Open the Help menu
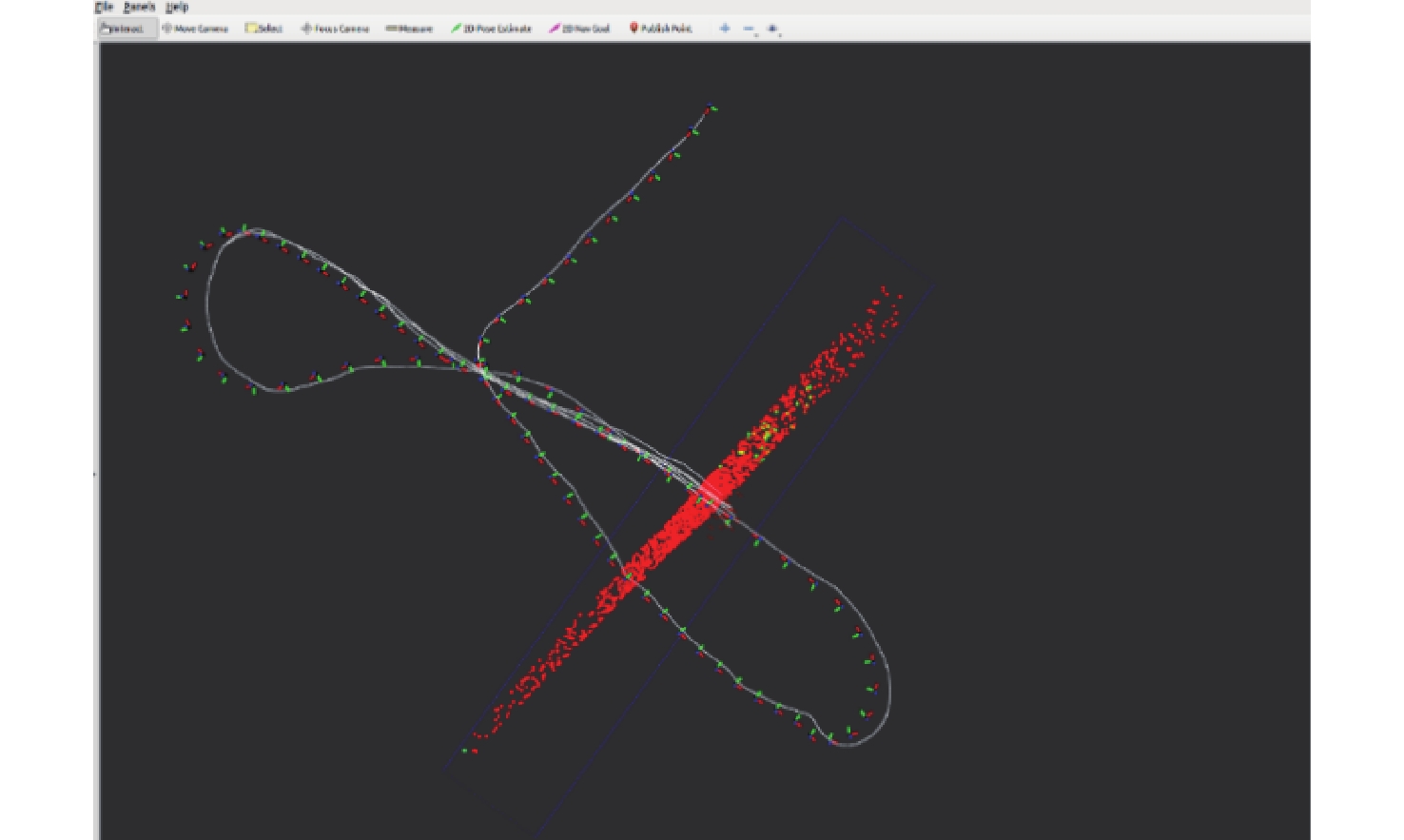The width and height of the screenshot is (1404, 840). [x=177, y=7]
